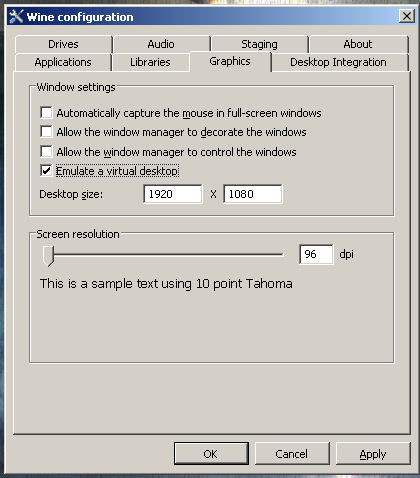
Task: Uncheck Emulate a virtual desktop
Action: 46,171
